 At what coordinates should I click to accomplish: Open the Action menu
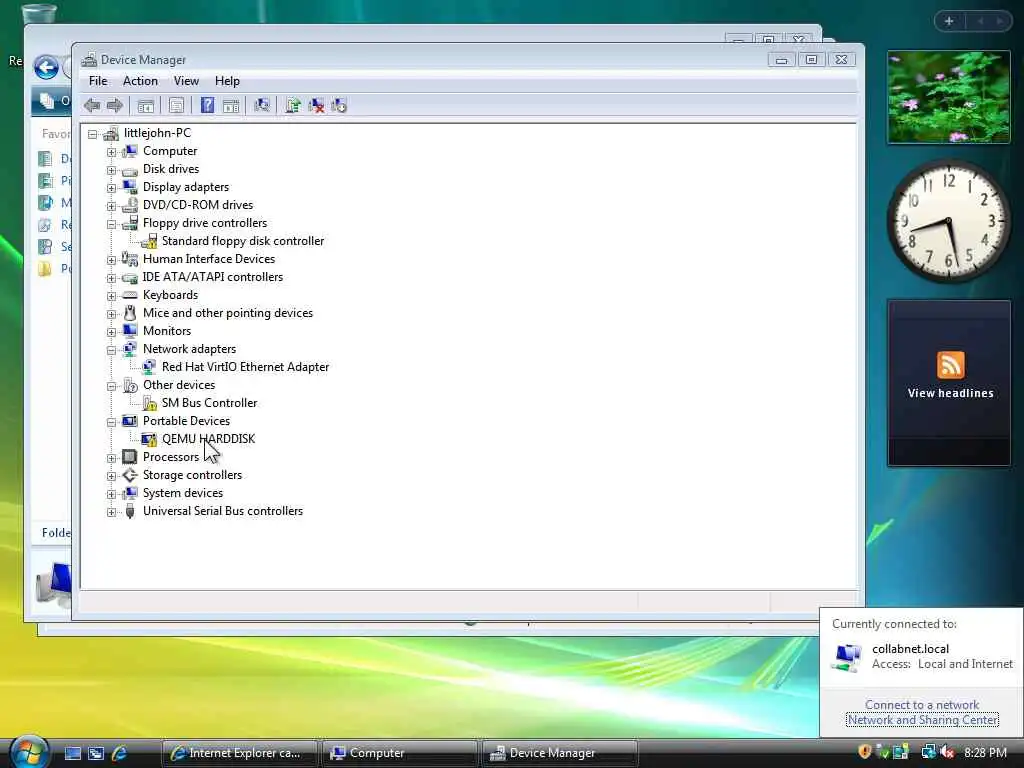click(140, 81)
